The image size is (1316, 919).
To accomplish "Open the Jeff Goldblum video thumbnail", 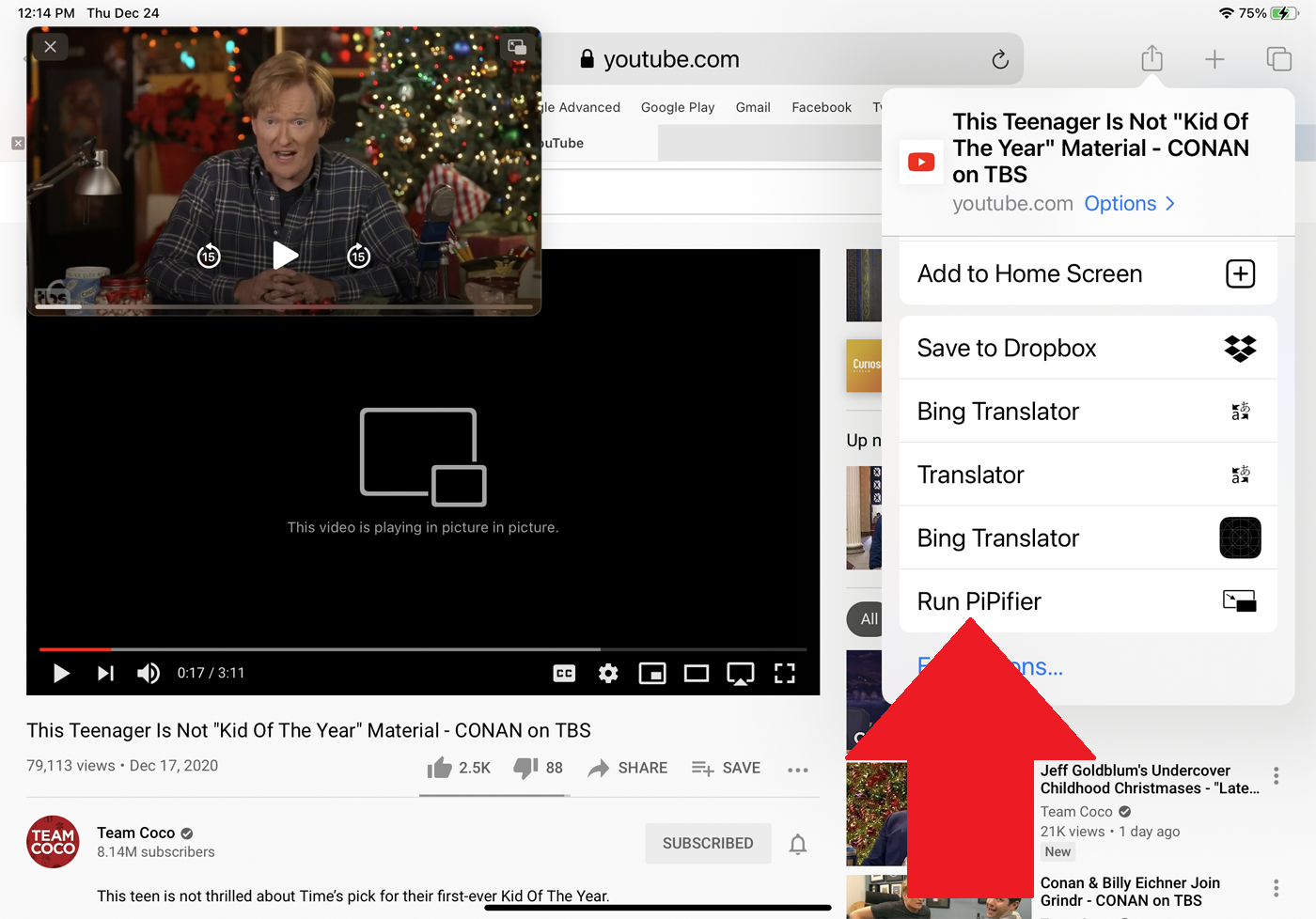I will 876,814.
